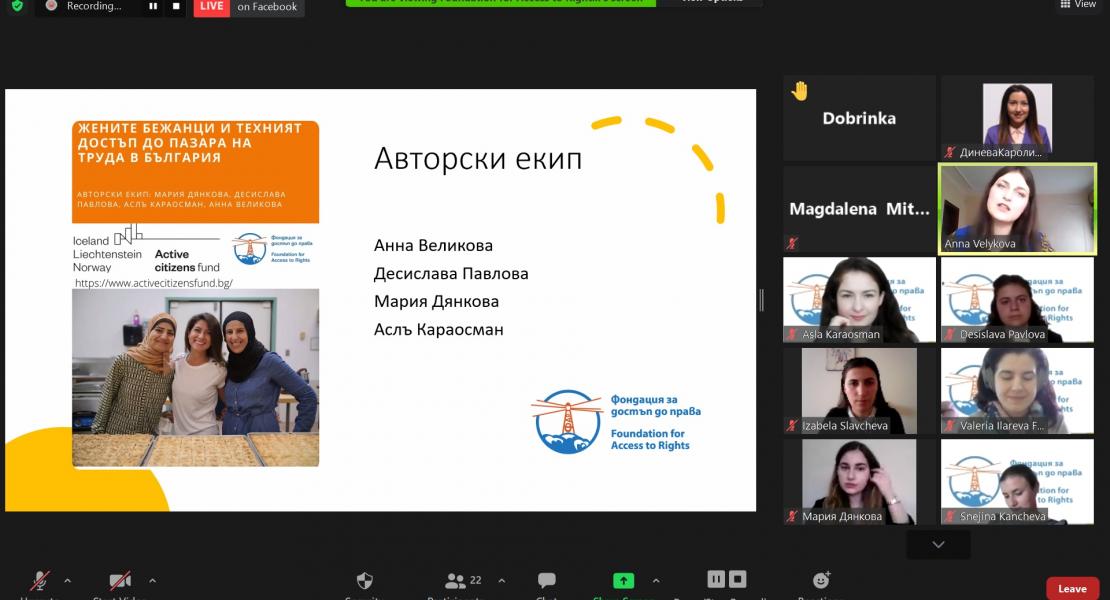The height and width of the screenshot is (600, 1110).
Task: Select Asla Karaosman video tile
Action: [859, 300]
